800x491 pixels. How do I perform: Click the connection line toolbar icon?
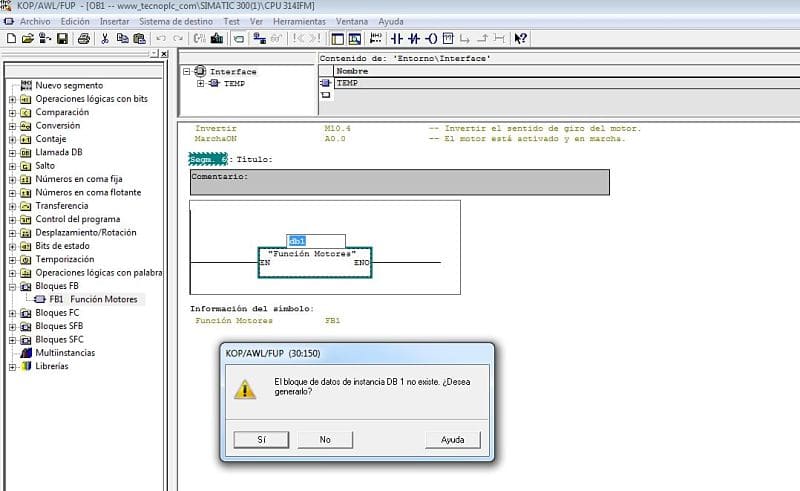[499, 38]
